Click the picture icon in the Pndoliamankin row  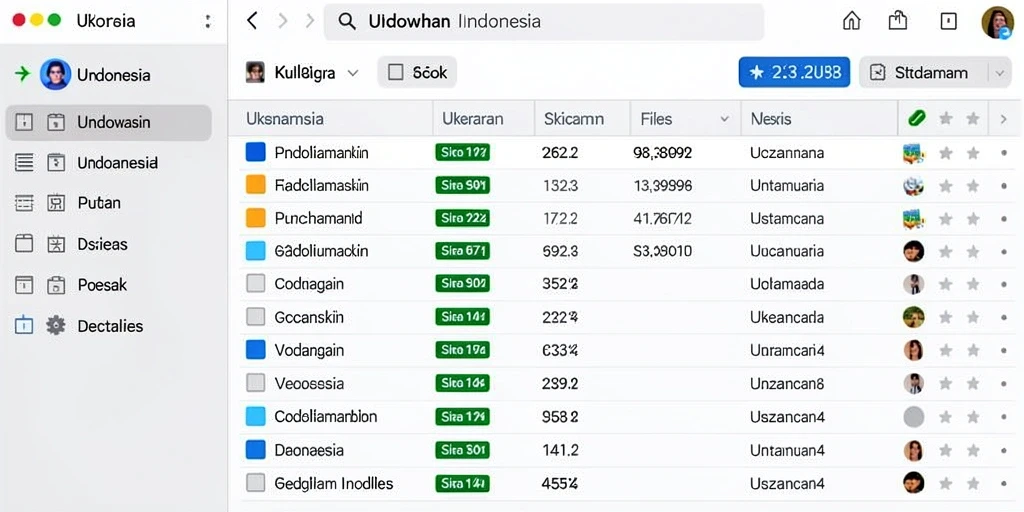pyautogui.click(x=914, y=153)
